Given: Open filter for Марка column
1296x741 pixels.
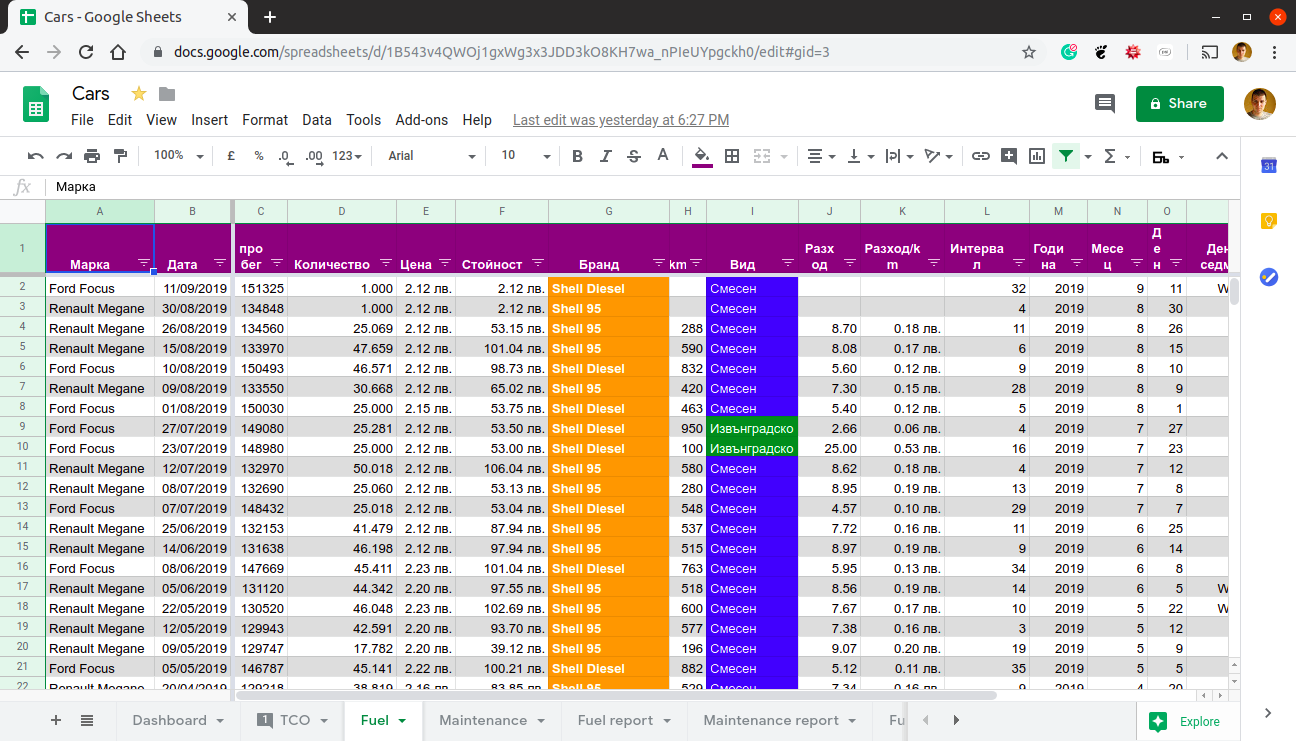Looking at the screenshot, I should pos(143,263).
